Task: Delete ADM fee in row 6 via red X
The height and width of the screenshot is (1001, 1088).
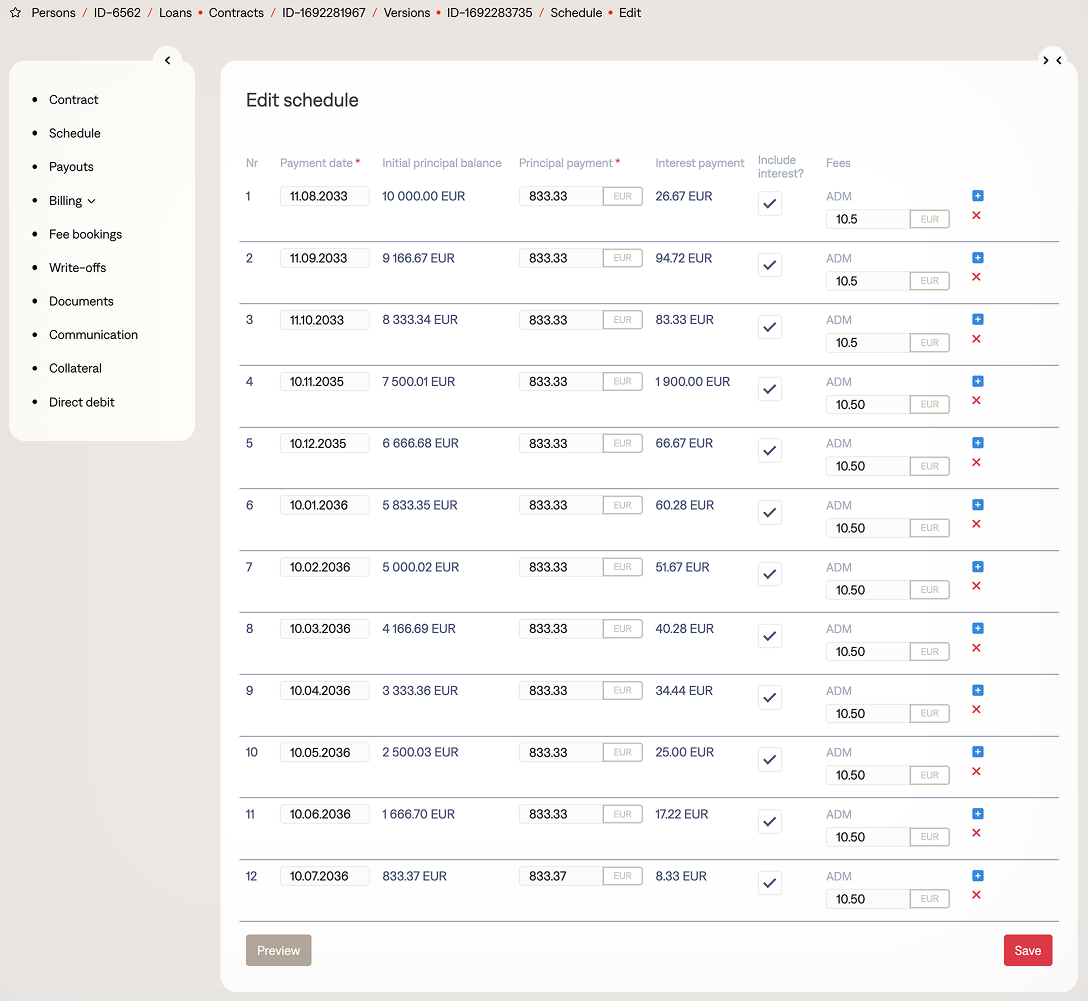Action: 977,524
